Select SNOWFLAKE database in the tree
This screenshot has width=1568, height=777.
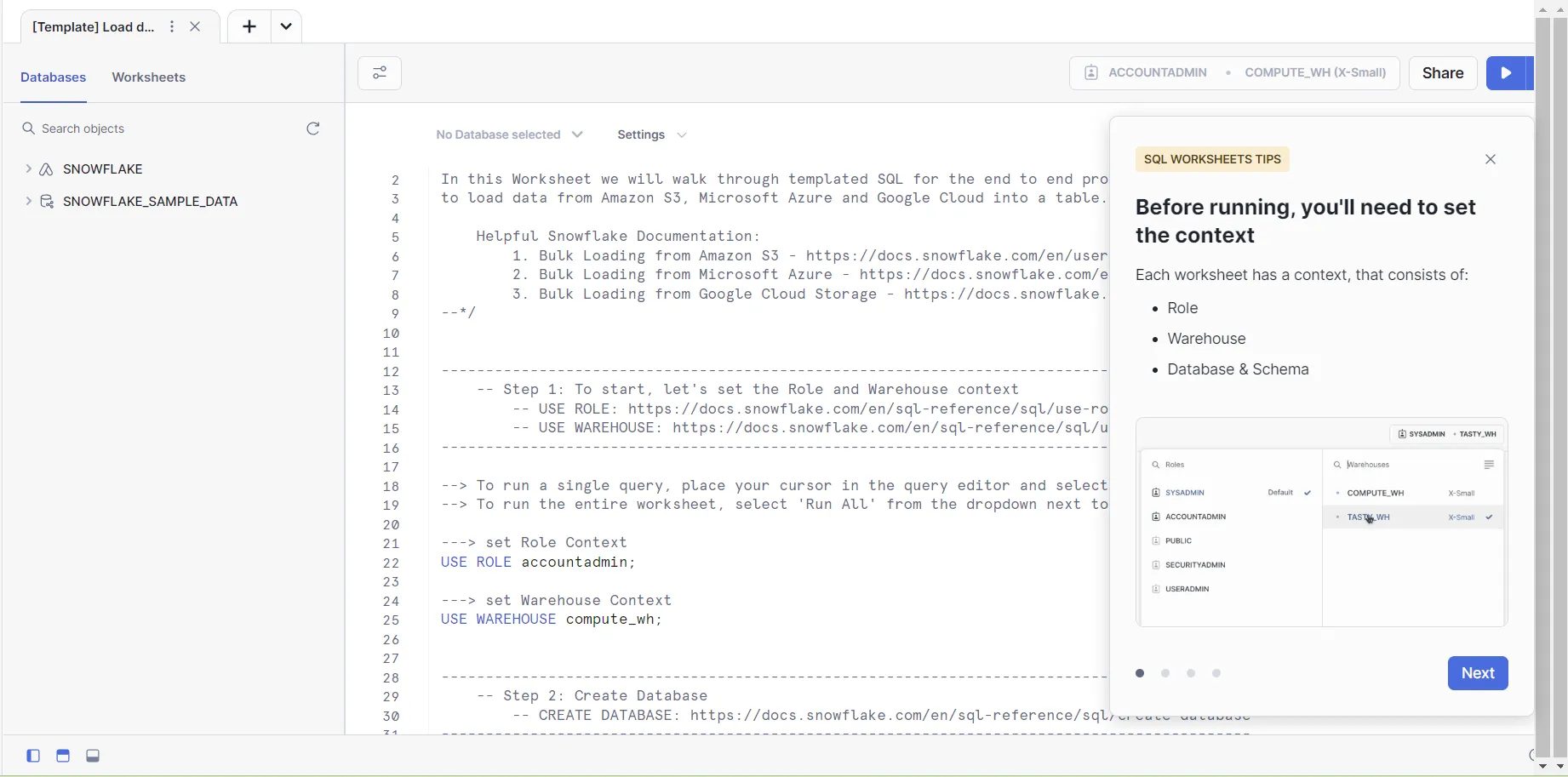pos(103,169)
